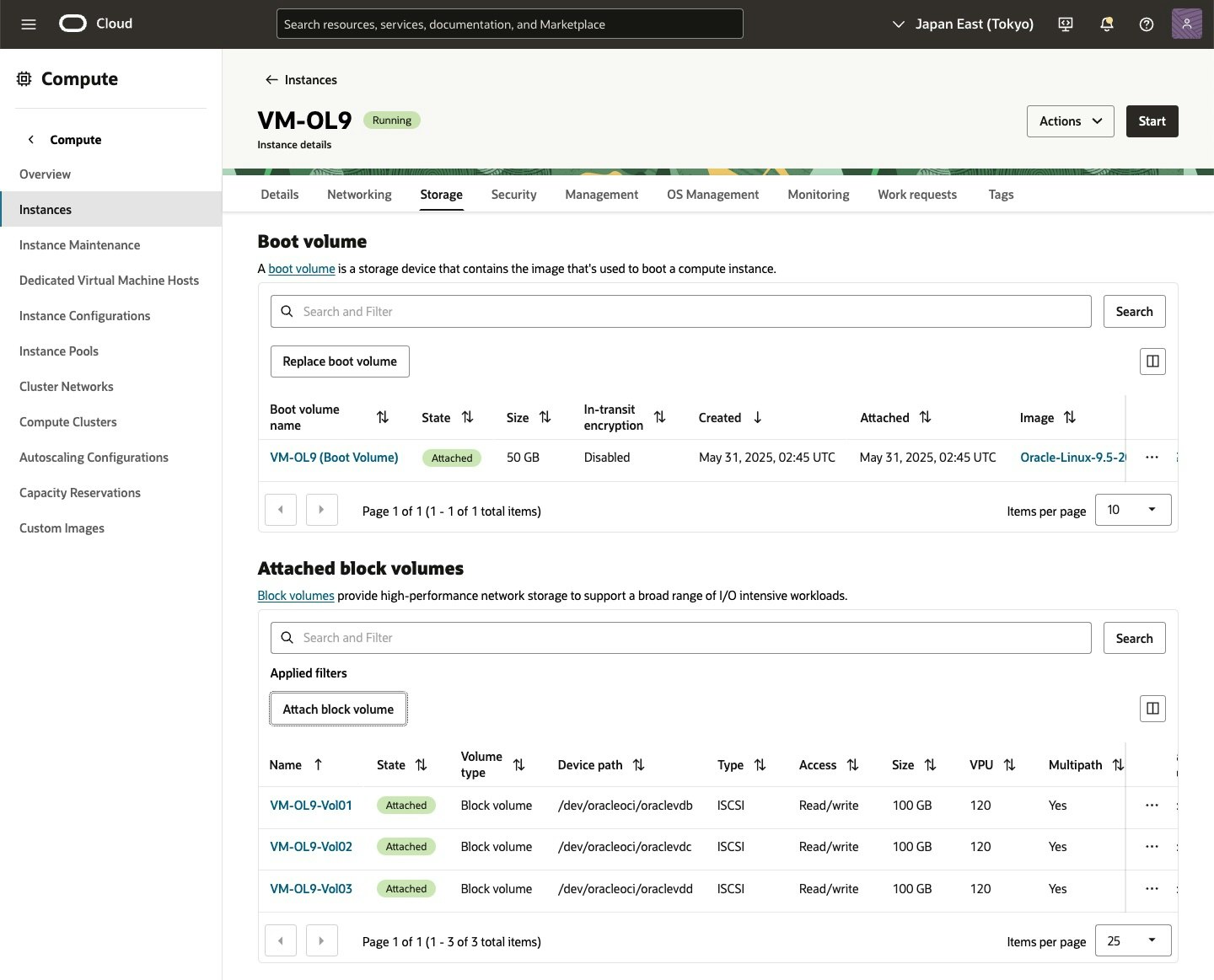Sort boot volume table by Attached
Viewport: 1214px width, 980px height.
click(x=926, y=417)
